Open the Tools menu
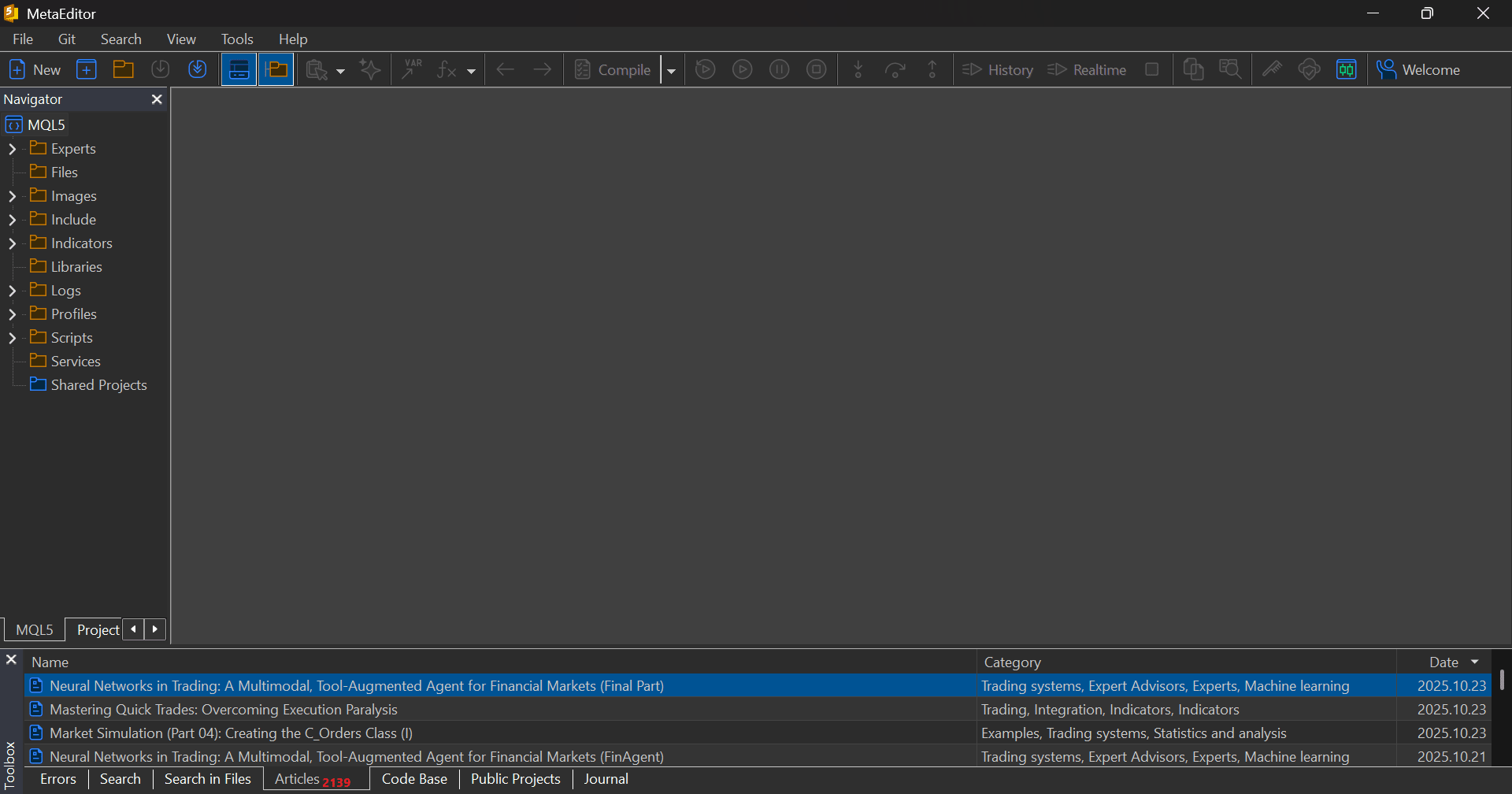Viewport: 1512px width, 794px height. [236, 39]
